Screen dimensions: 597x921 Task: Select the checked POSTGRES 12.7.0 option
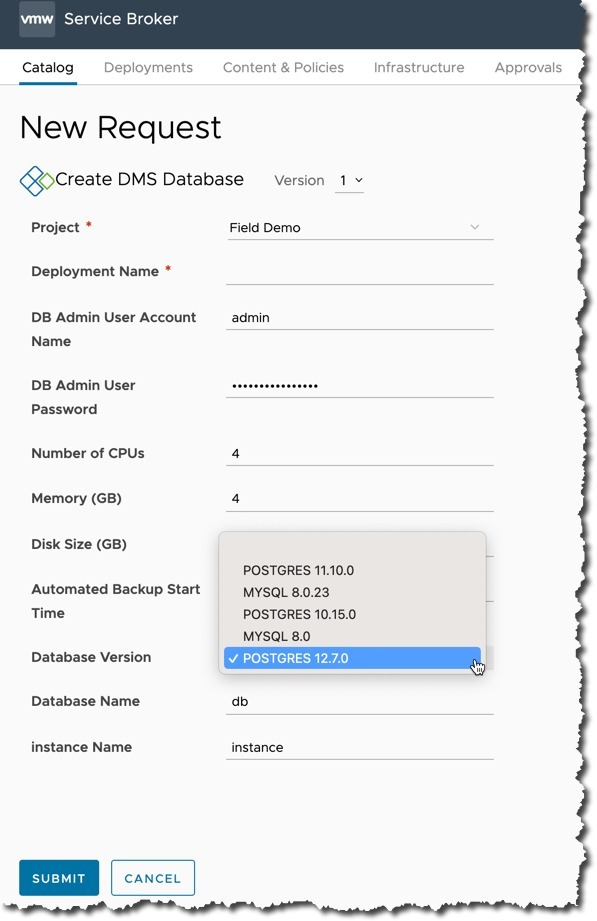tap(352, 658)
